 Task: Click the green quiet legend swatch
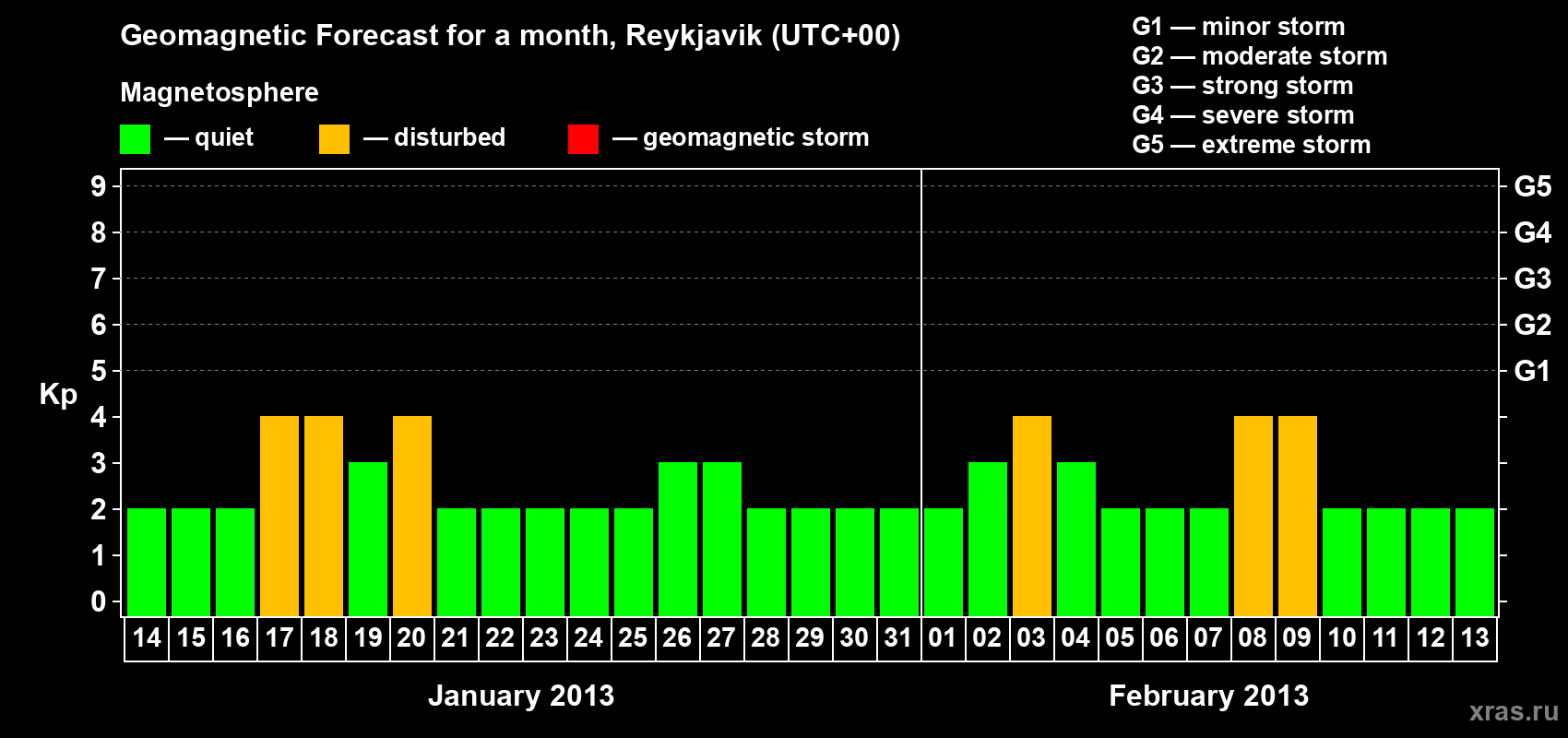click(135, 139)
